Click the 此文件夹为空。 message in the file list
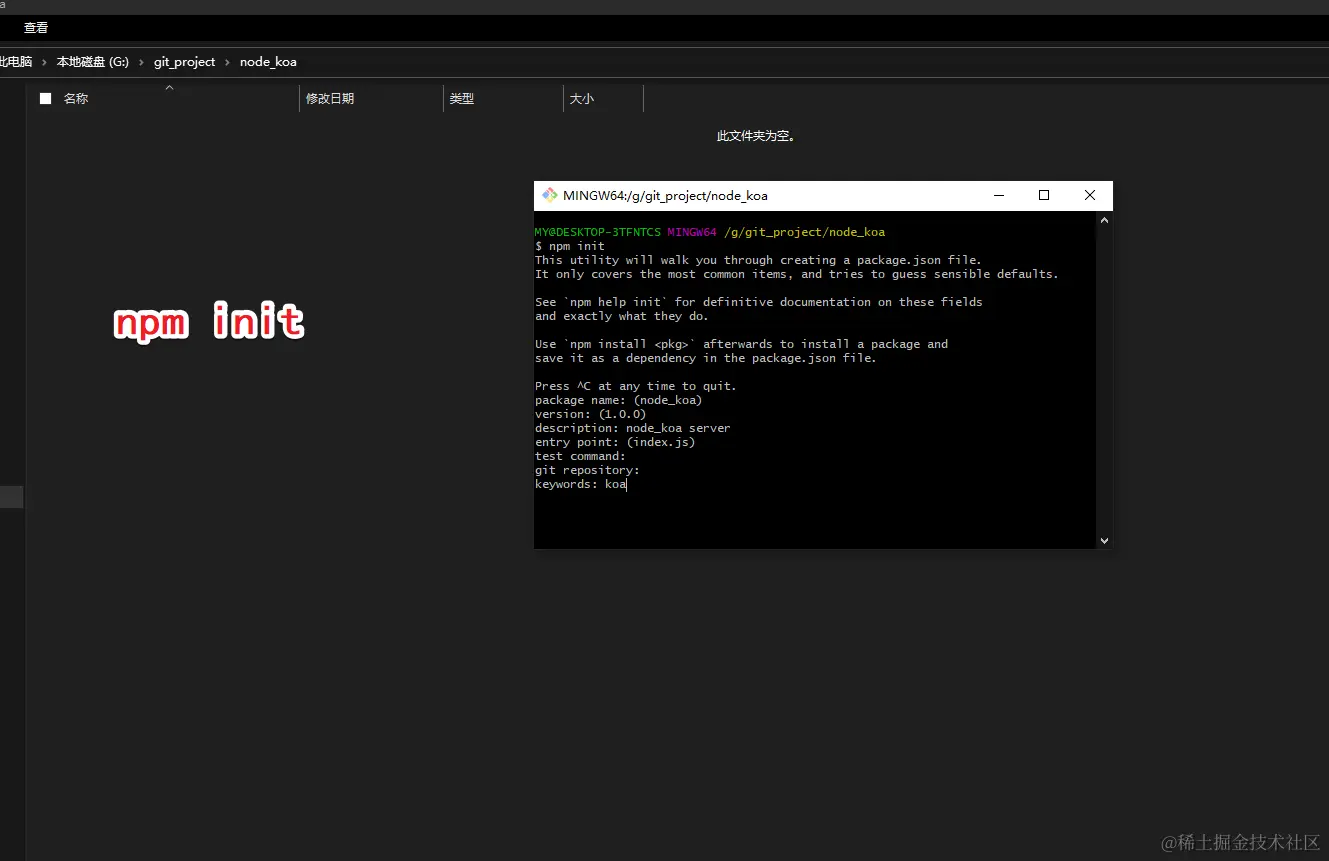The height and width of the screenshot is (861, 1329). coord(756,136)
